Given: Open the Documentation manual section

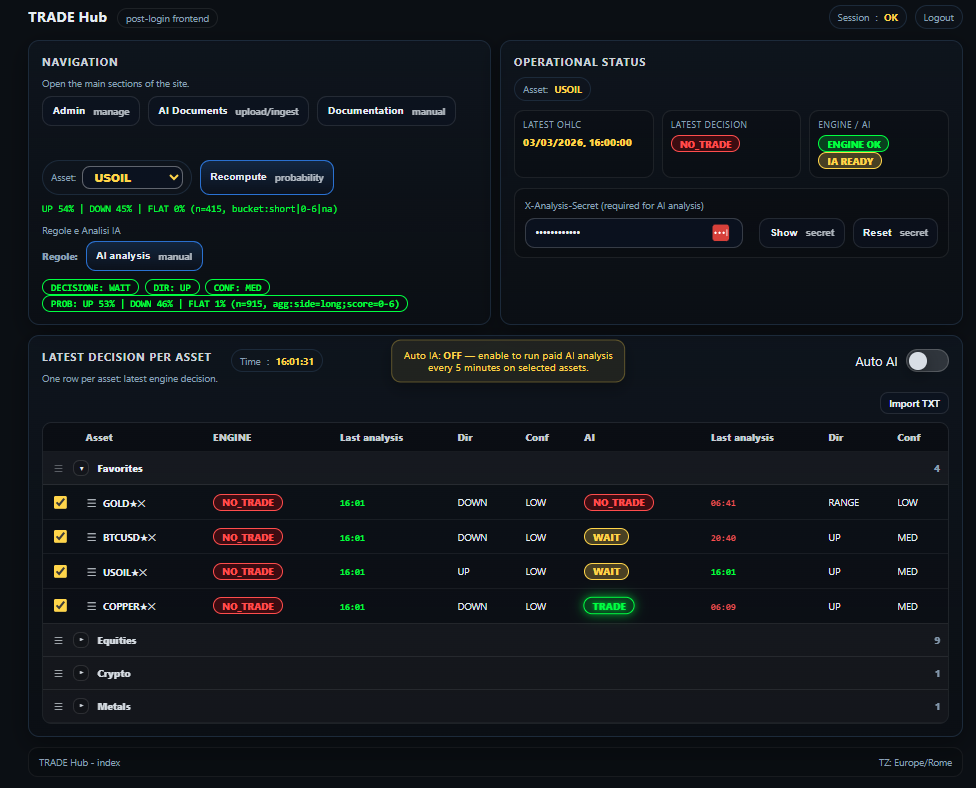Looking at the screenshot, I should point(386,111).
